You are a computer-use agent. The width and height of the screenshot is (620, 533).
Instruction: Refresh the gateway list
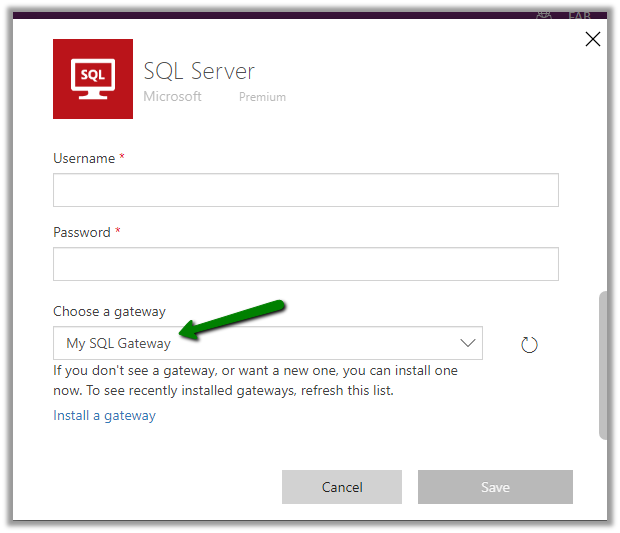529,345
